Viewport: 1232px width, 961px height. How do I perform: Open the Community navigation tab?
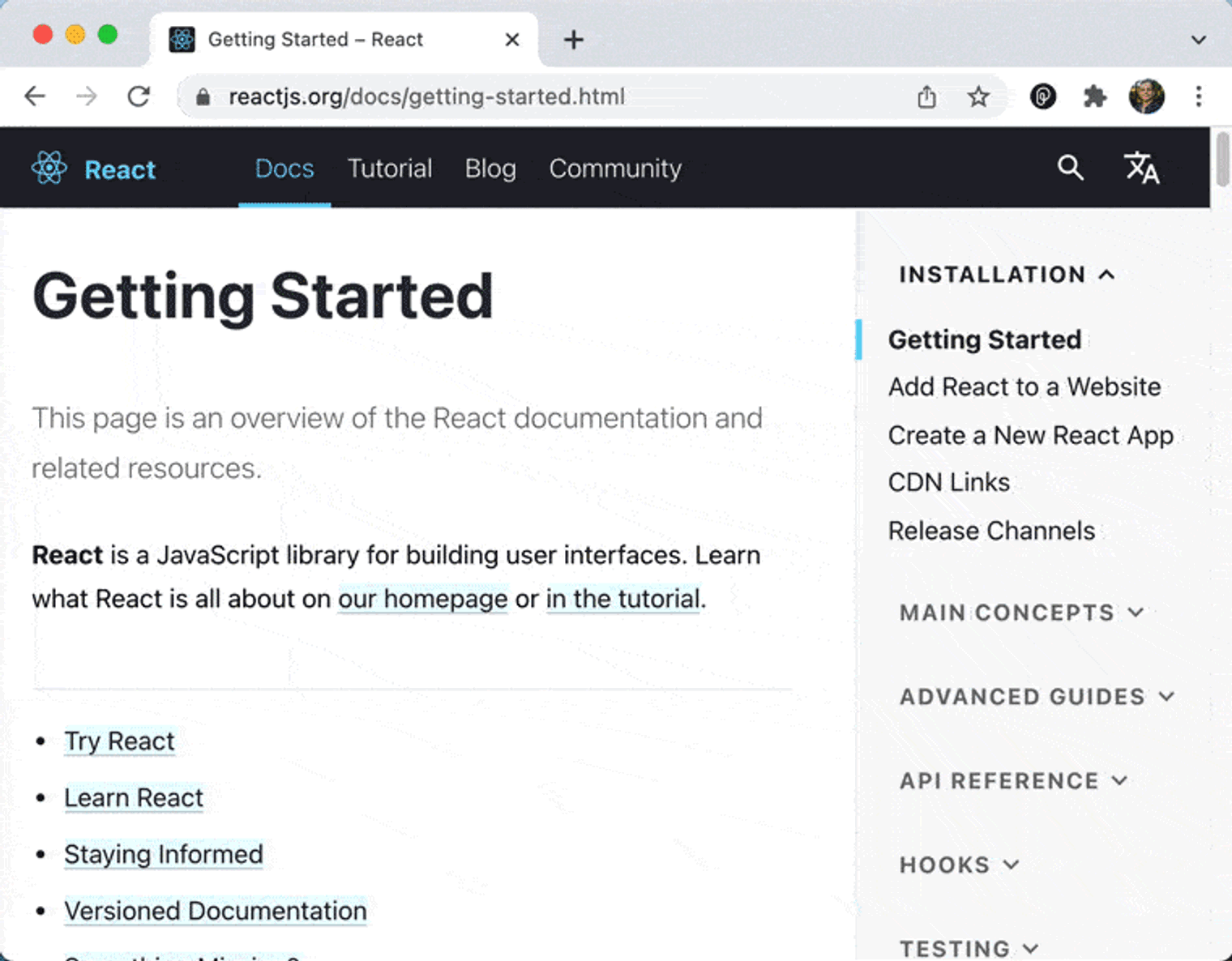[x=615, y=168]
